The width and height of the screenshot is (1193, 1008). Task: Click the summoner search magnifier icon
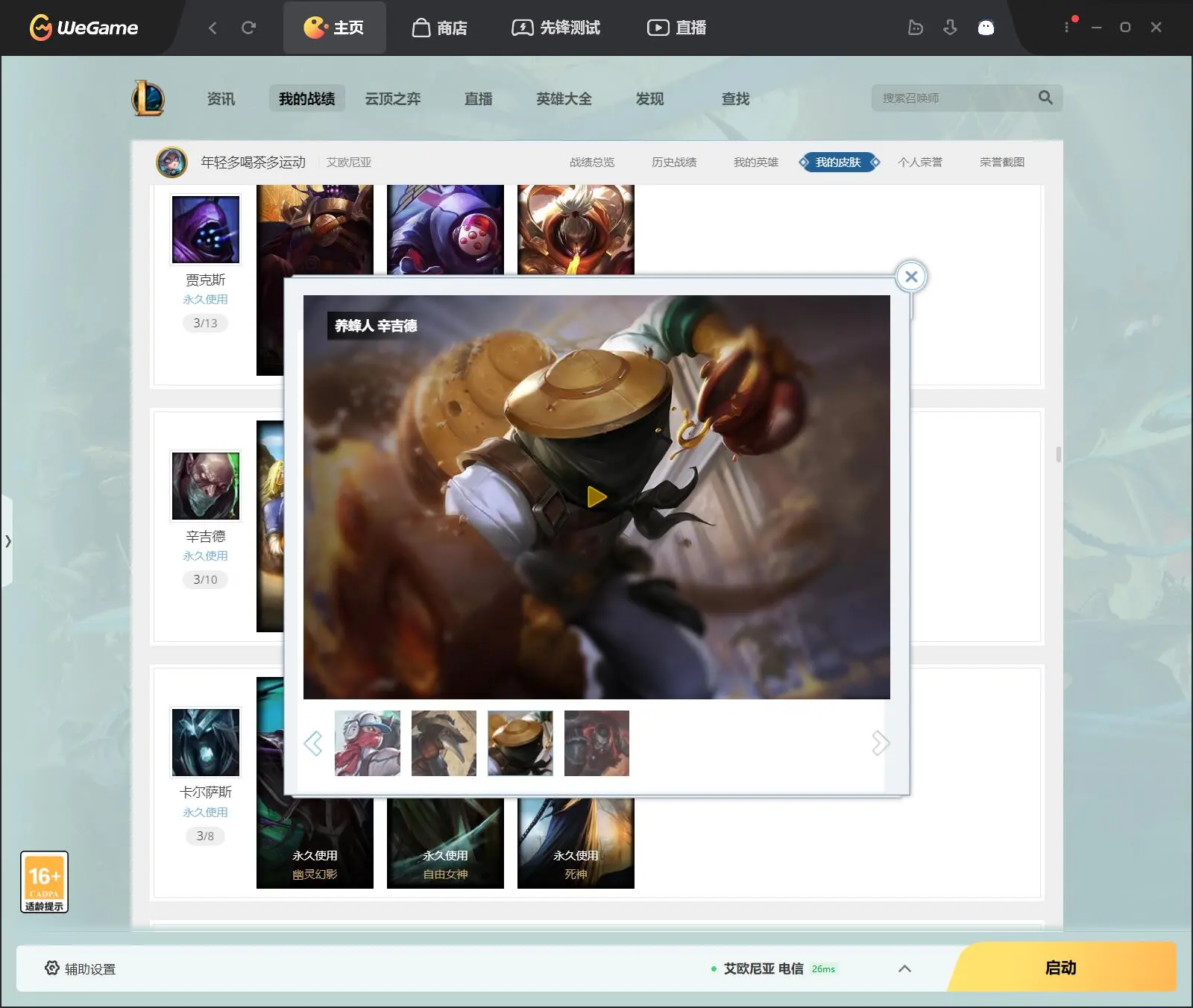coord(1045,98)
